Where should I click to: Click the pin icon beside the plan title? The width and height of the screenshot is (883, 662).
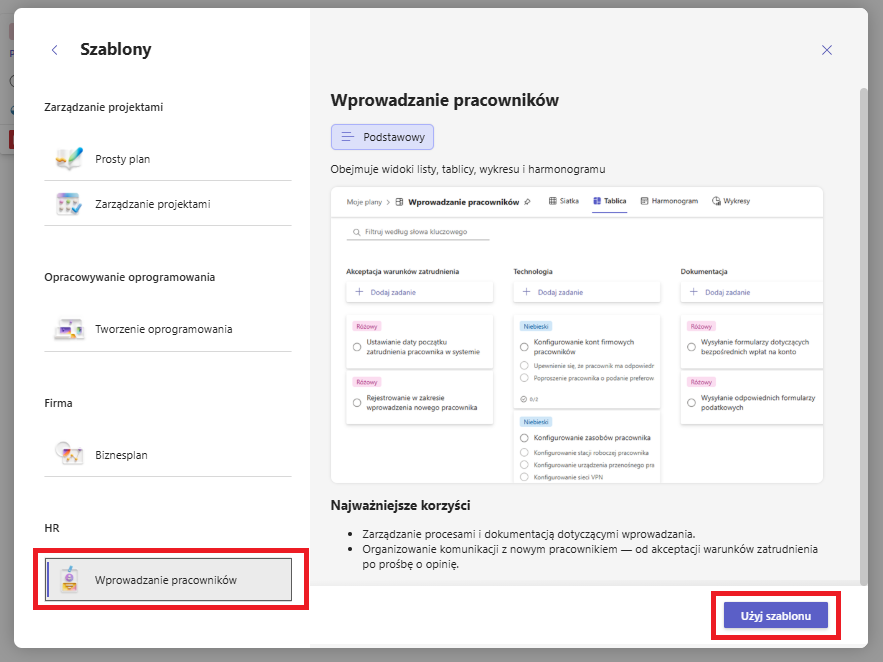coord(528,201)
